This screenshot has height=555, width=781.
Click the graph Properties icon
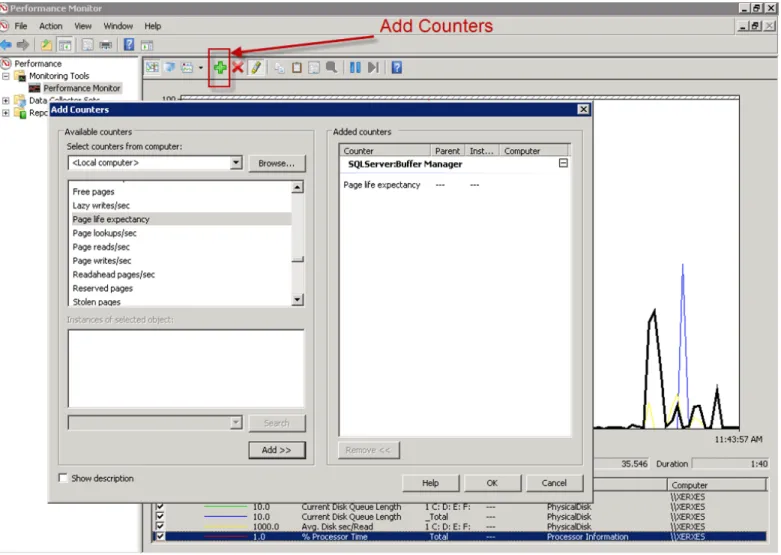tap(314, 67)
